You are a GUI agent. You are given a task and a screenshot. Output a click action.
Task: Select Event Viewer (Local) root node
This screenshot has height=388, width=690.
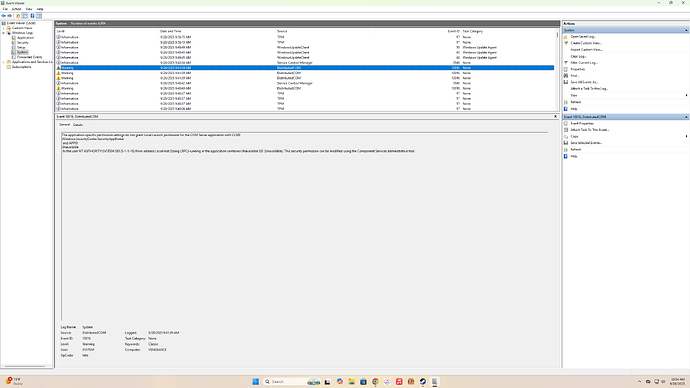[x=21, y=23]
